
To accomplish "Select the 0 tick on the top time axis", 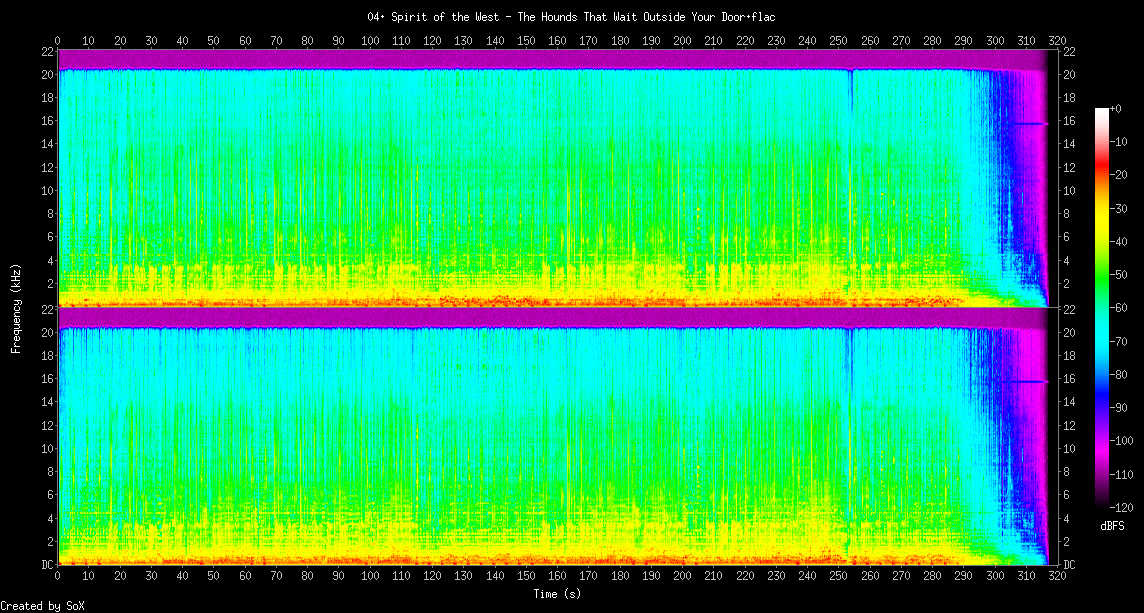I will click(58, 41).
